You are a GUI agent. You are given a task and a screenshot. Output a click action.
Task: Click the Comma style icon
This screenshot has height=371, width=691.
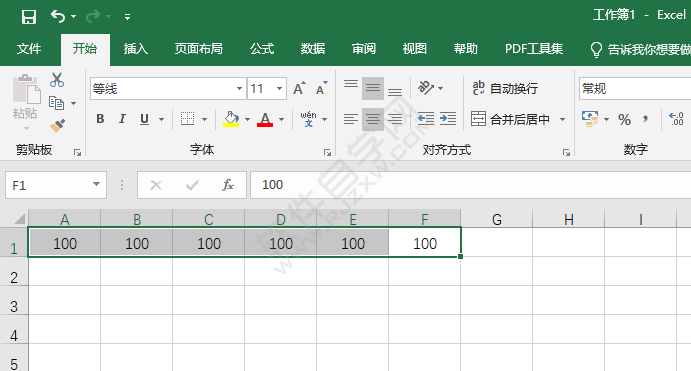tap(646, 119)
